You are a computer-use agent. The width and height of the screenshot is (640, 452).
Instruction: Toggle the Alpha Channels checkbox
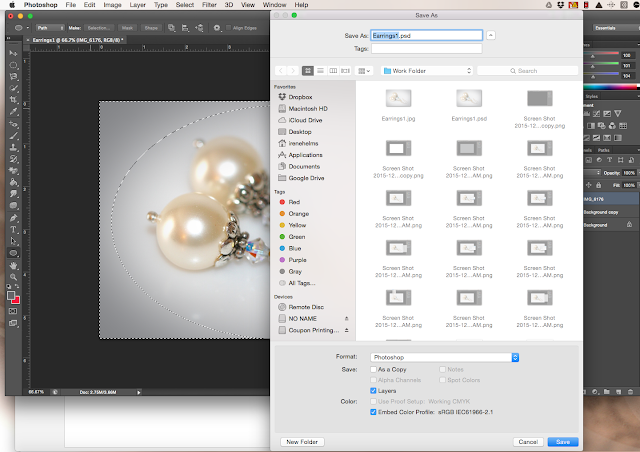pos(373,380)
